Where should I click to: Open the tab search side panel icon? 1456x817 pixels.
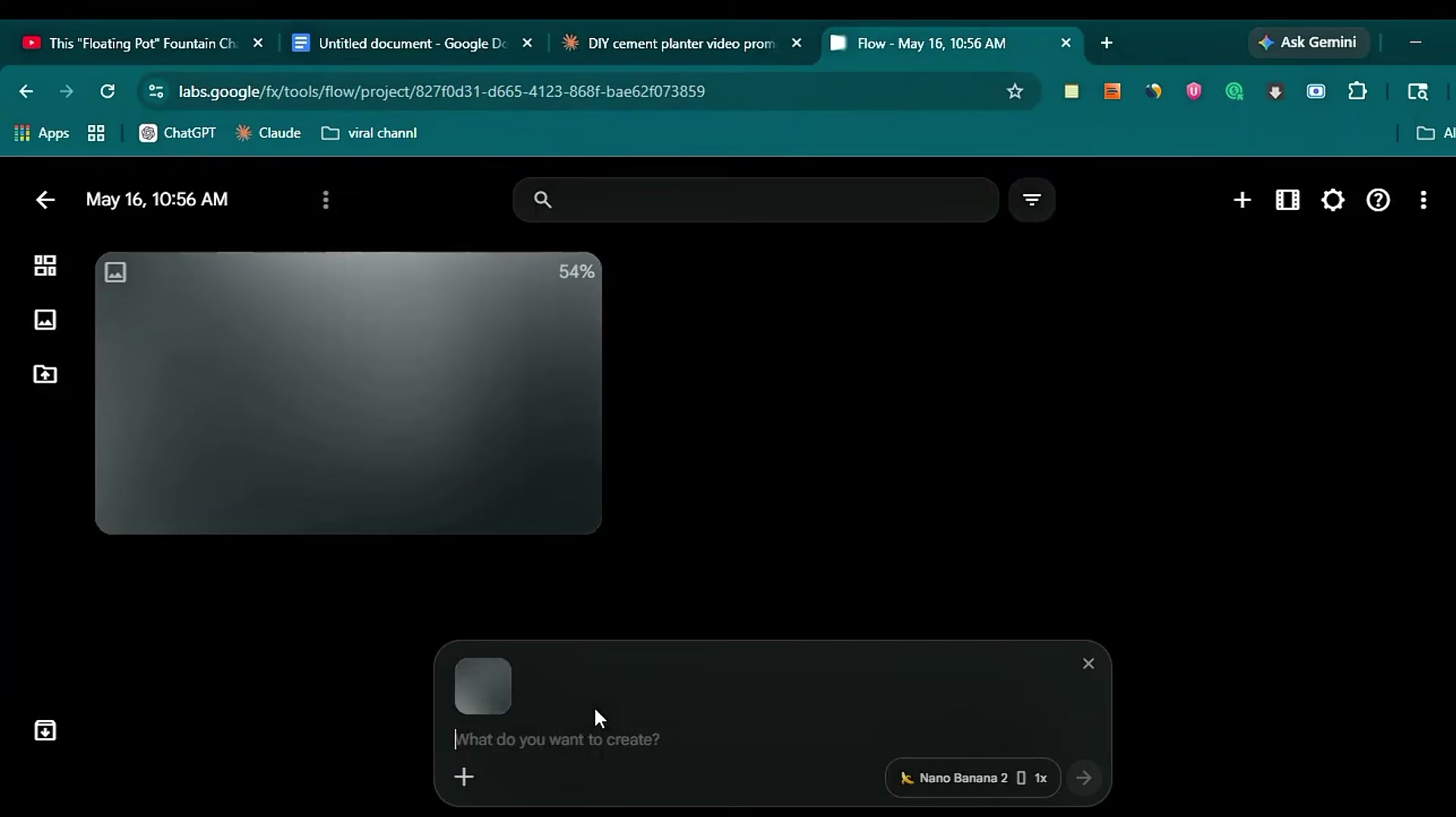click(1418, 92)
